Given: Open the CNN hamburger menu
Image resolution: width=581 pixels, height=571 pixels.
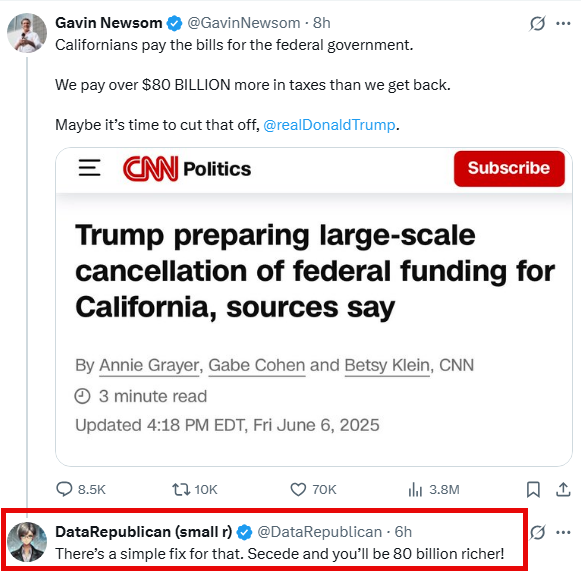Looking at the screenshot, I should pos(89,167).
